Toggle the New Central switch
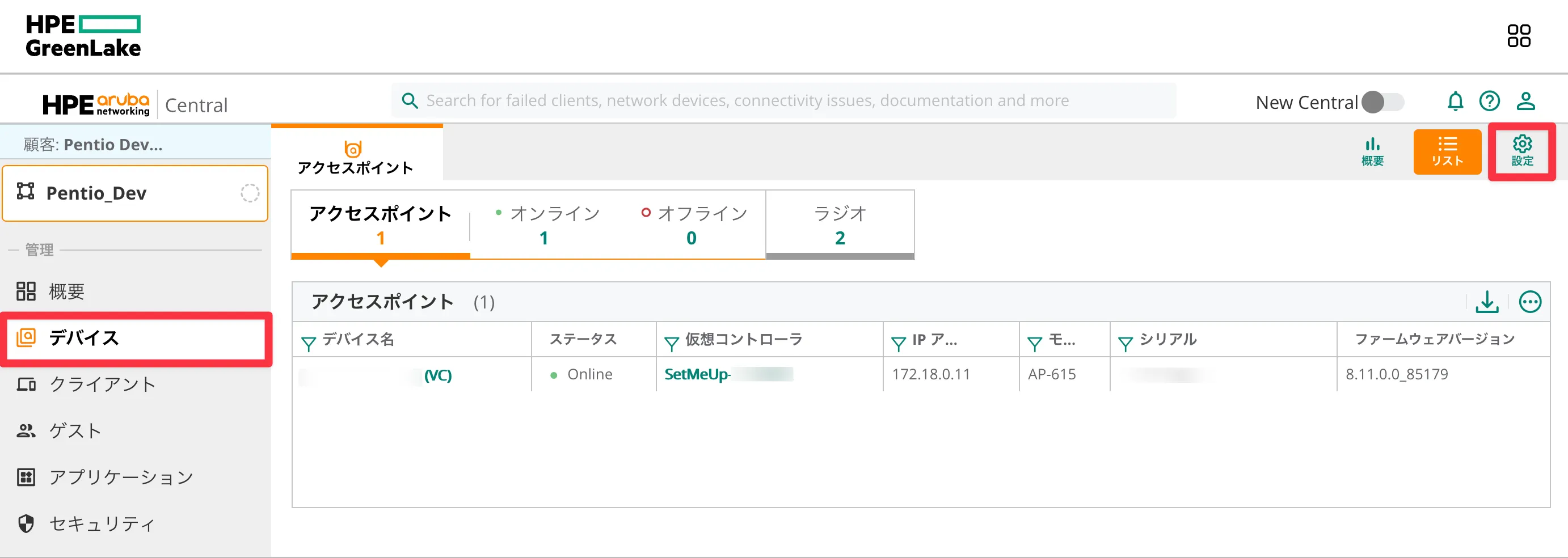 pos(1382,102)
